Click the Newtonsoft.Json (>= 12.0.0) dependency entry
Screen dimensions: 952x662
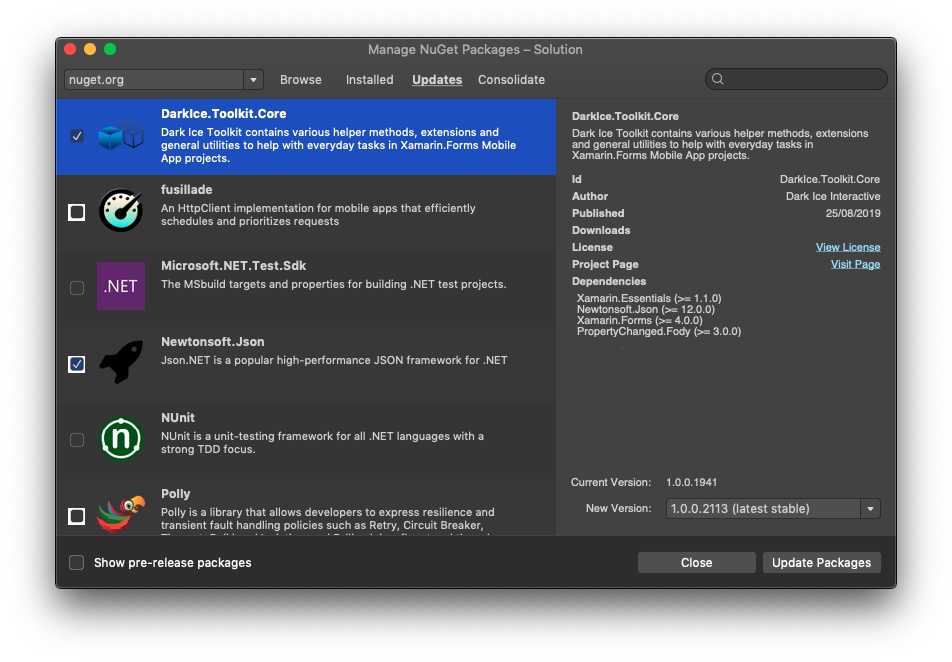coord(645,309)
